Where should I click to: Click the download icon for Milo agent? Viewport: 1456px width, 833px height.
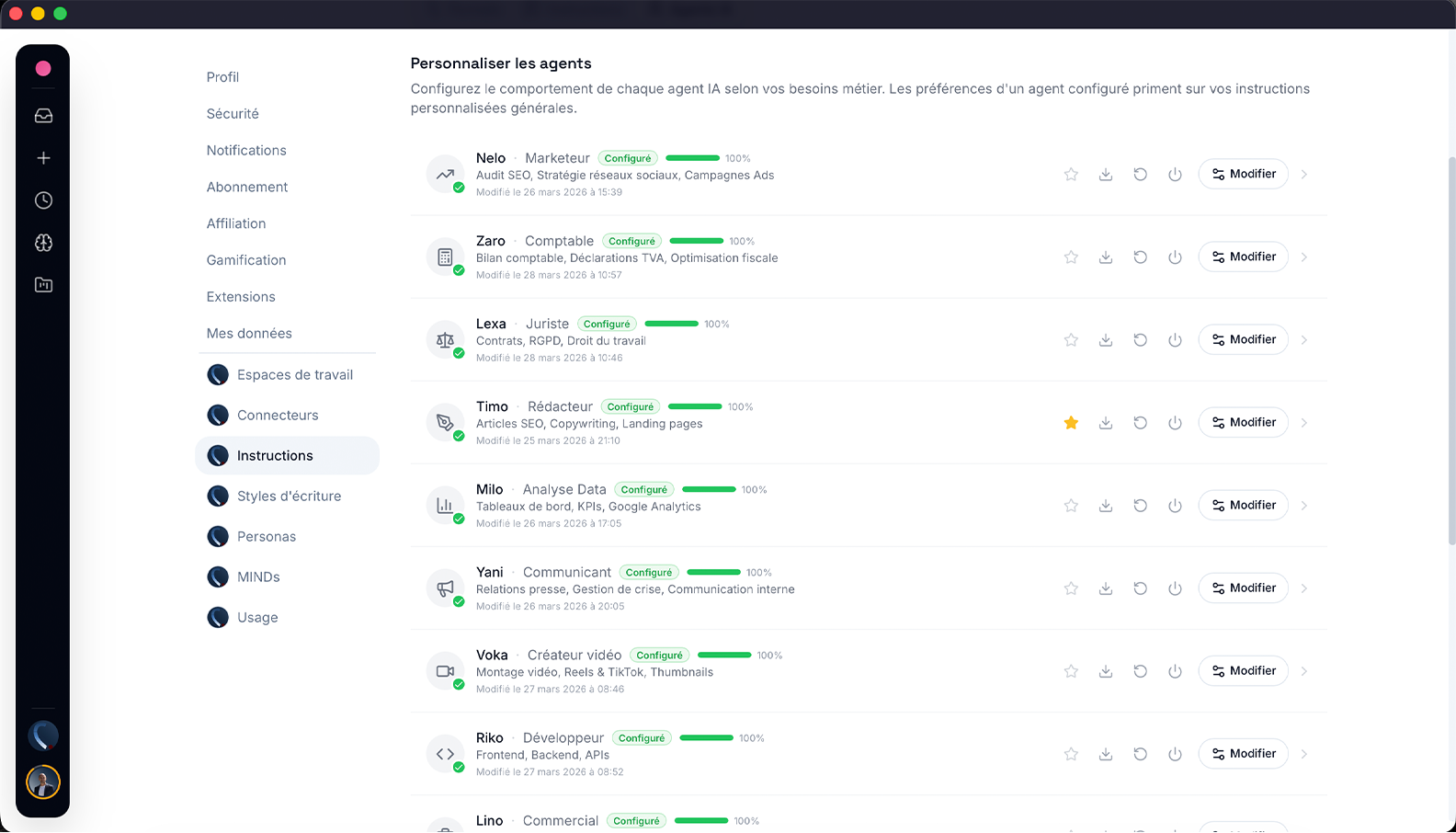pos(1106,506)
